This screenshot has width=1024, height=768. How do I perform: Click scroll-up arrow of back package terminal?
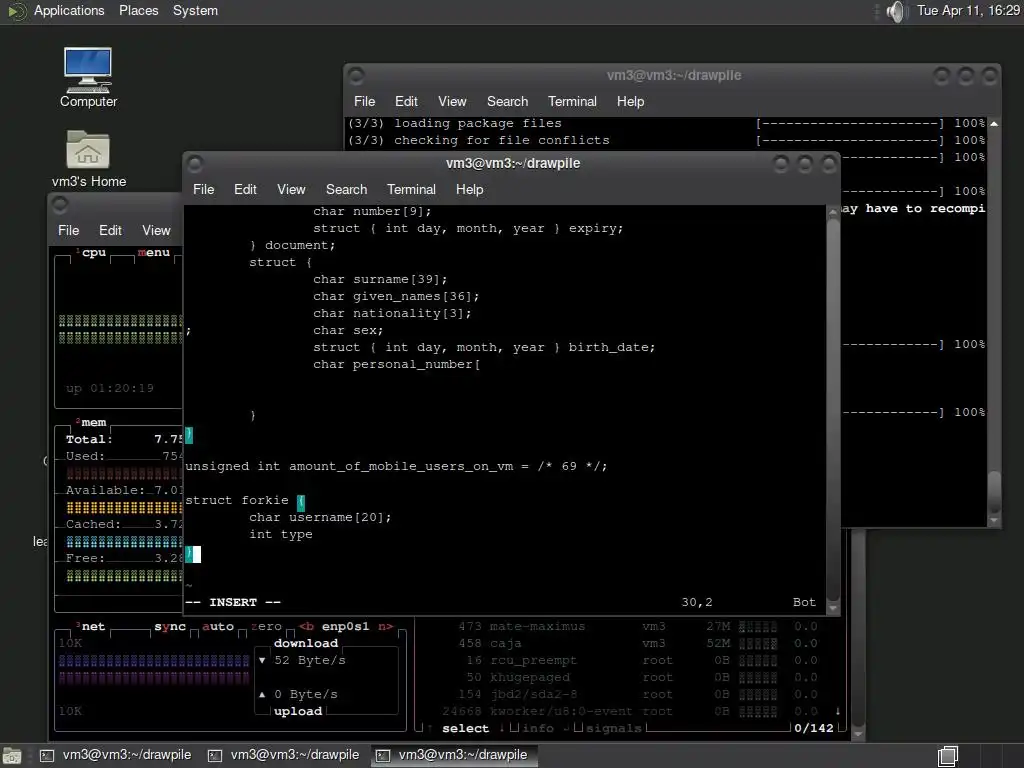[994, 123]
